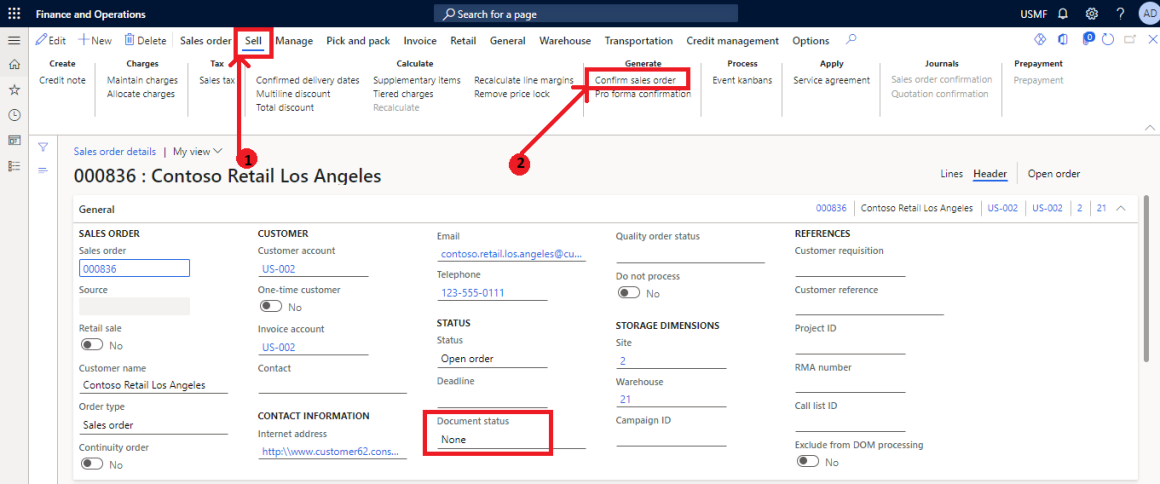
Task: Open the Sales order details link
Action: [115, 152]
